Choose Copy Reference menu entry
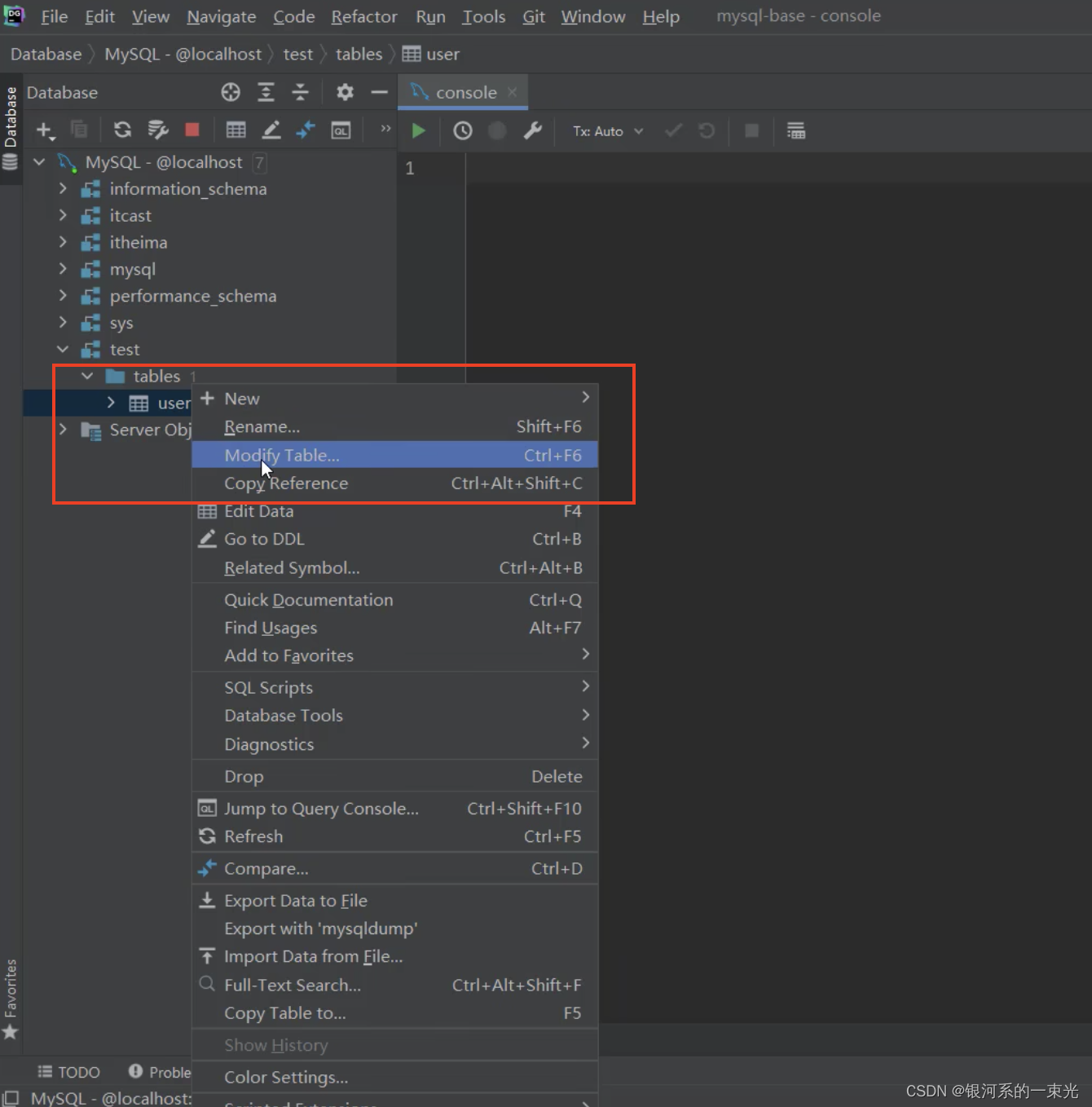1092x1107 pixels. click(394, 483)
